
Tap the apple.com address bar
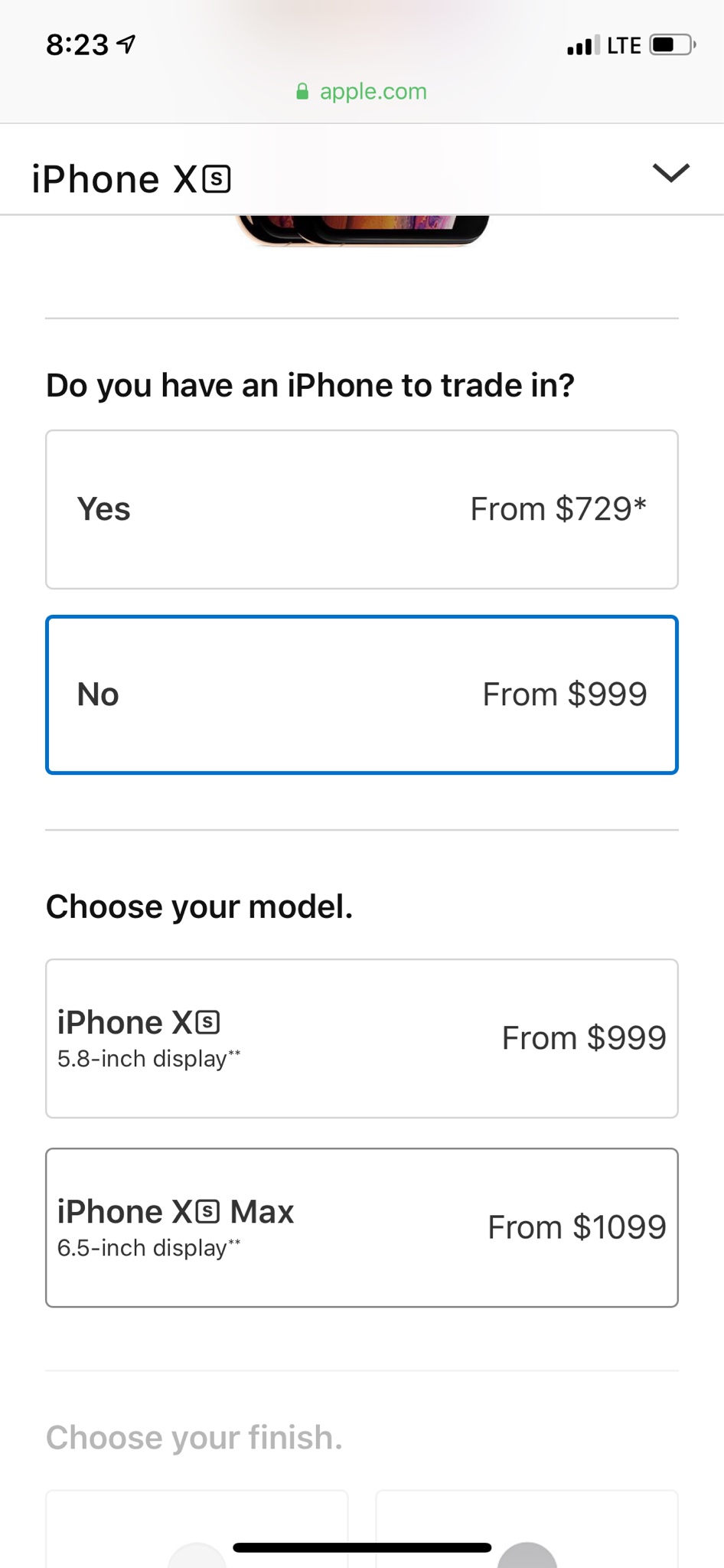point(373,92)
